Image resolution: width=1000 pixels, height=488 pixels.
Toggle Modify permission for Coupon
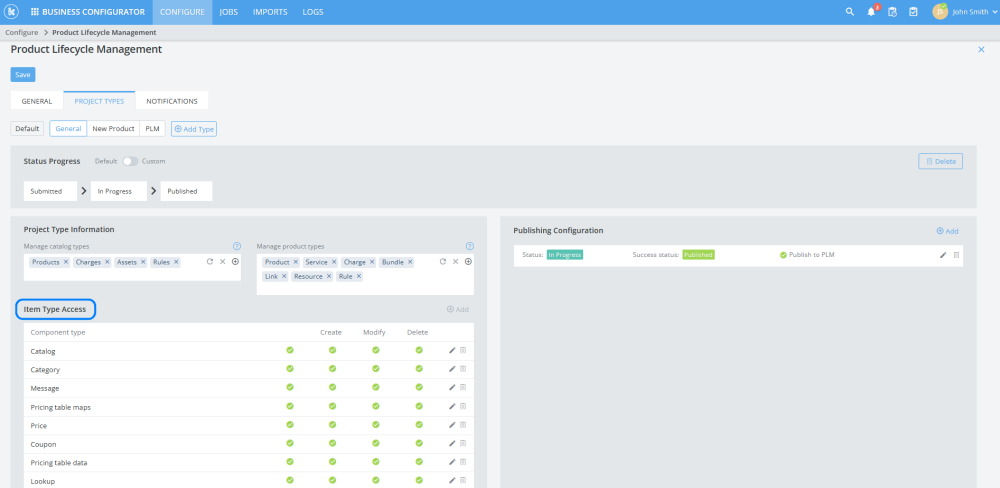376,443
